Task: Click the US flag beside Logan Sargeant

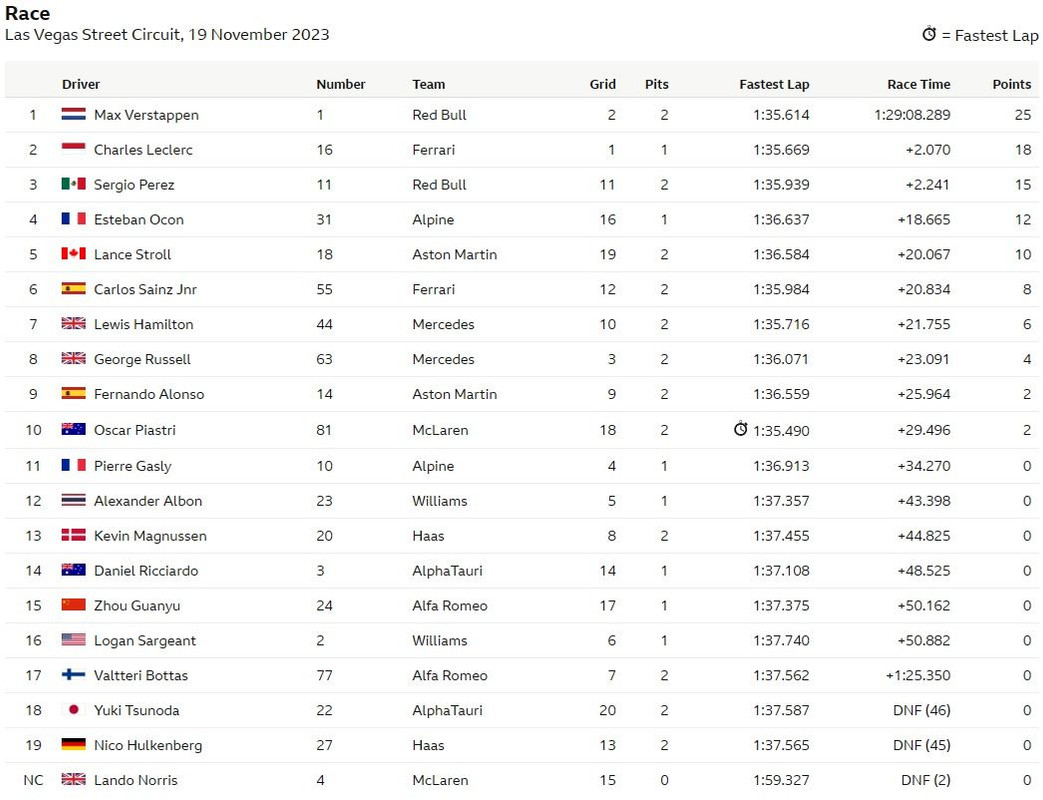Action: 73,640
